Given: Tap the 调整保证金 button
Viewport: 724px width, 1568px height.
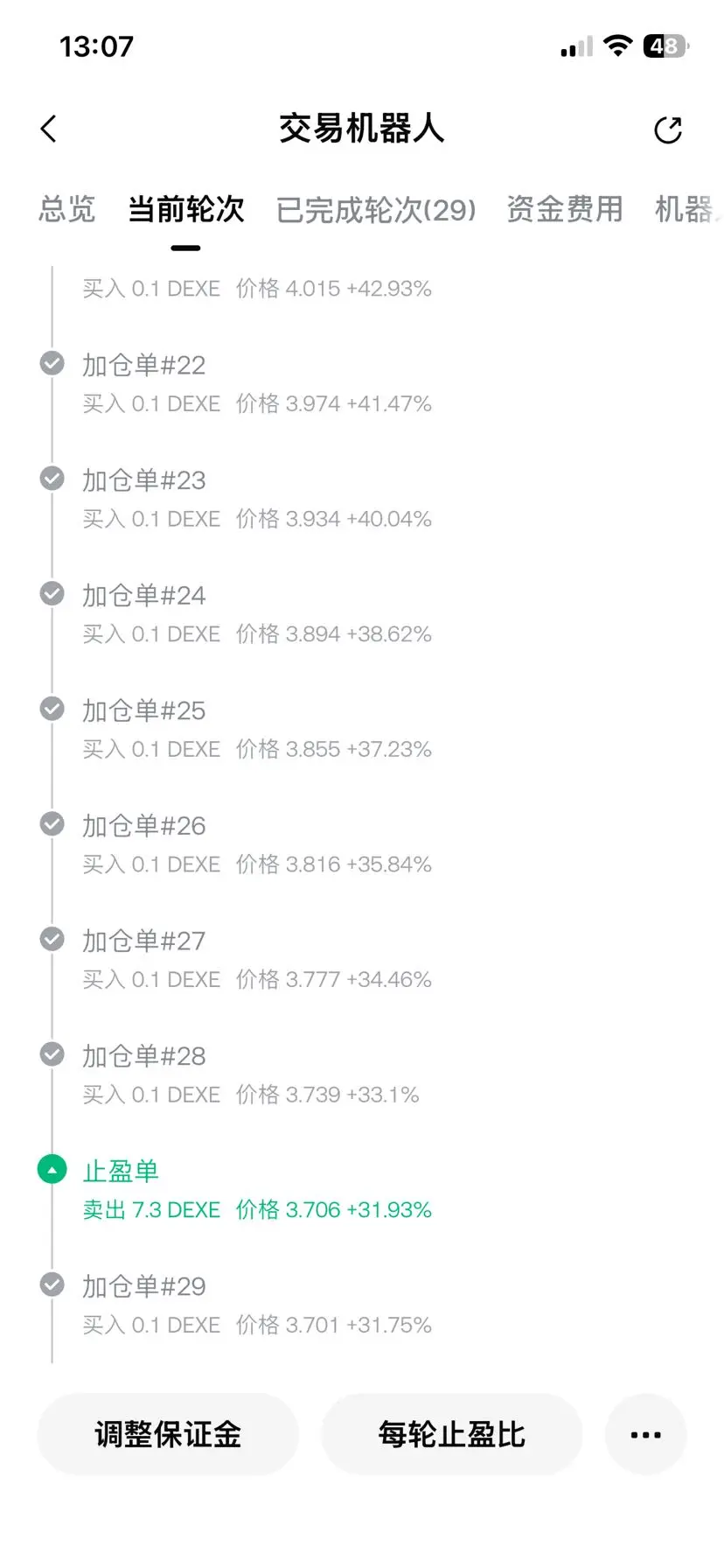Looking at the screenshot, I should click(168, 1434).
